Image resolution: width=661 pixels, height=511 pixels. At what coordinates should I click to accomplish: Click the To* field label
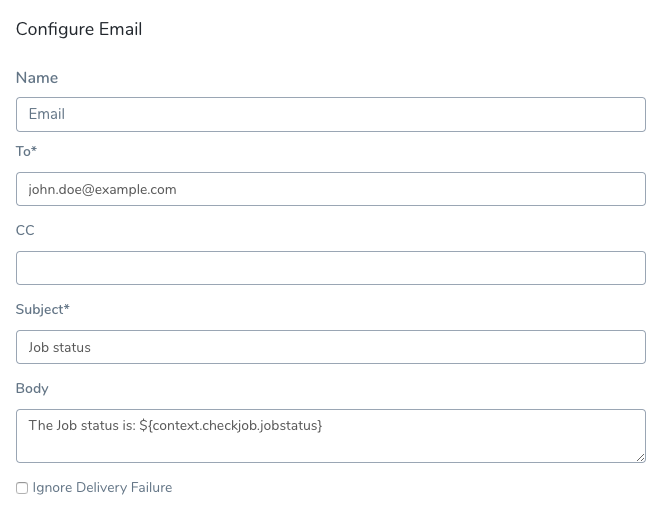pyautogui.click(x=26, y=151)
